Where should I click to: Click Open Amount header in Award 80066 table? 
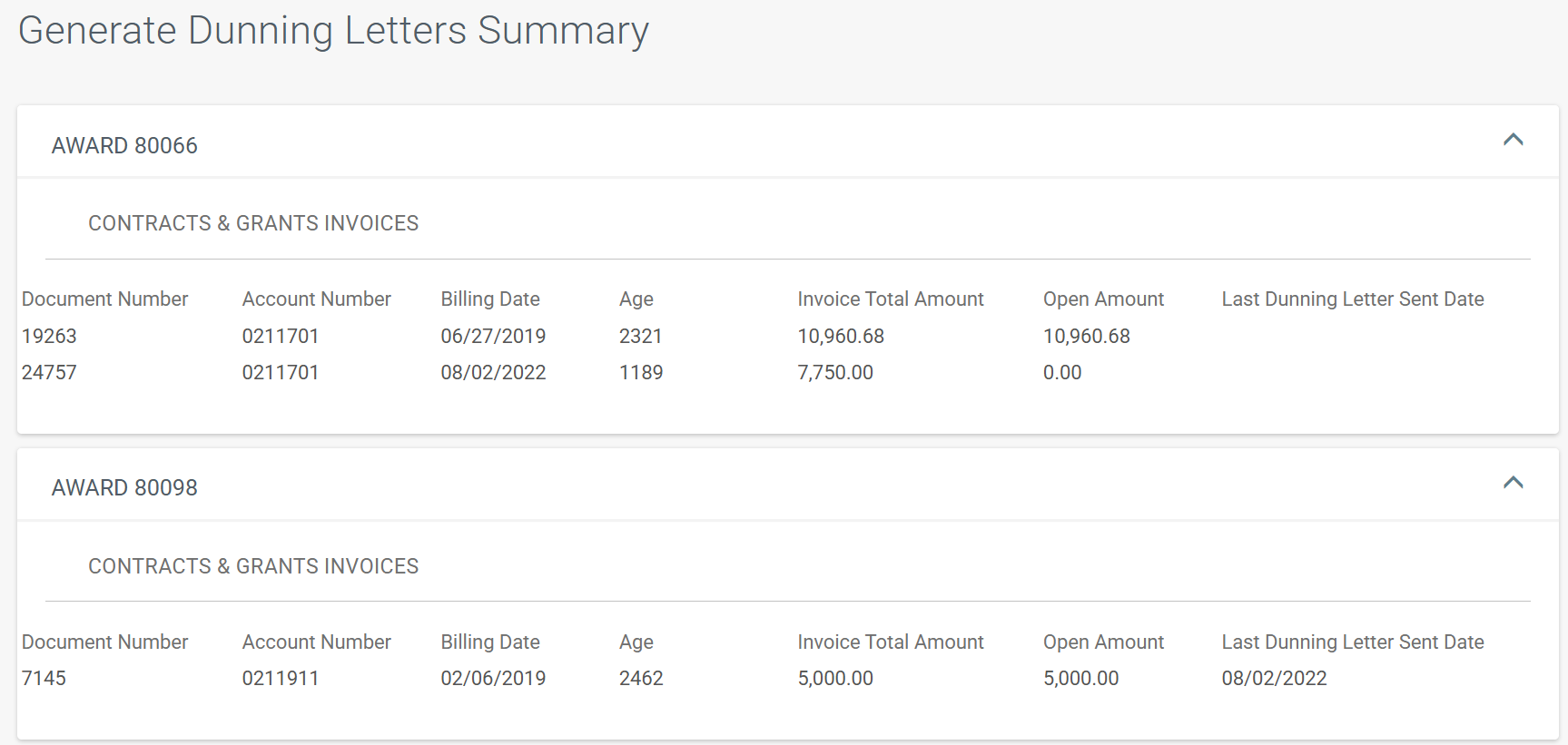point(1103,299)
